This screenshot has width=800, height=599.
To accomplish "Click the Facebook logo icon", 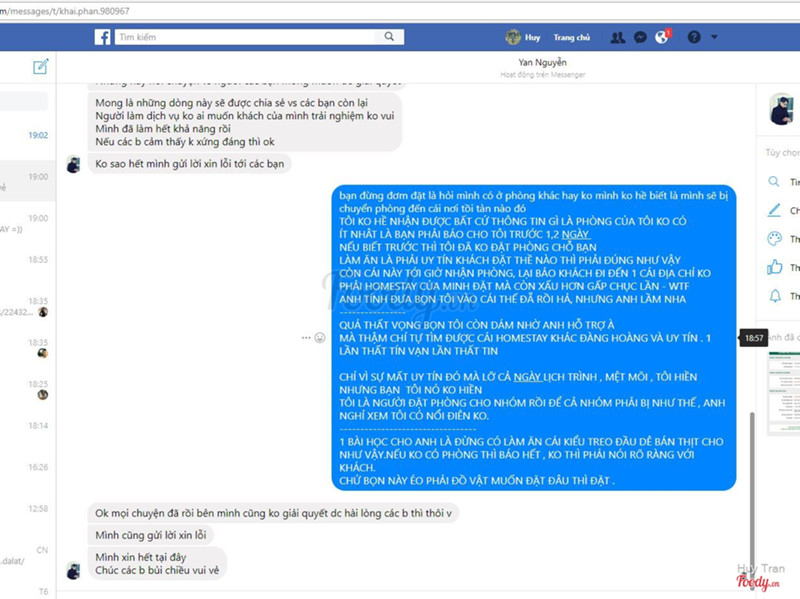I will pyautogui.click(x=103, y=37).
